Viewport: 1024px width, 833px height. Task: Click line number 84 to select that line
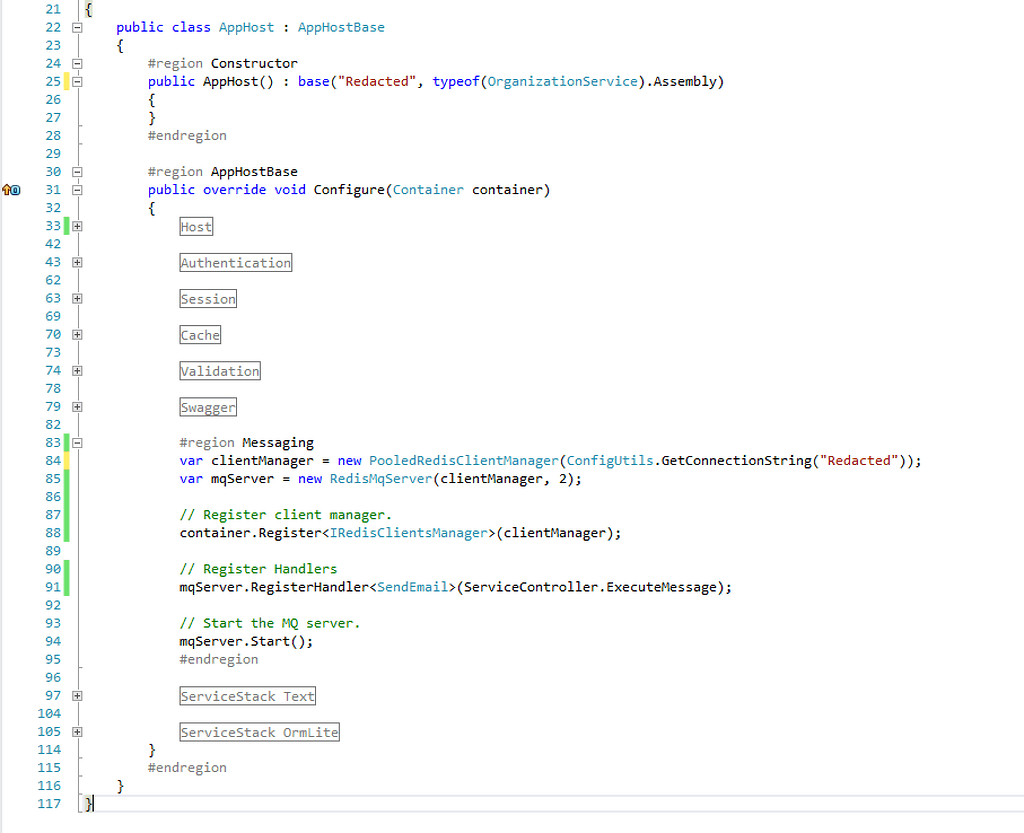coord(52,460)
